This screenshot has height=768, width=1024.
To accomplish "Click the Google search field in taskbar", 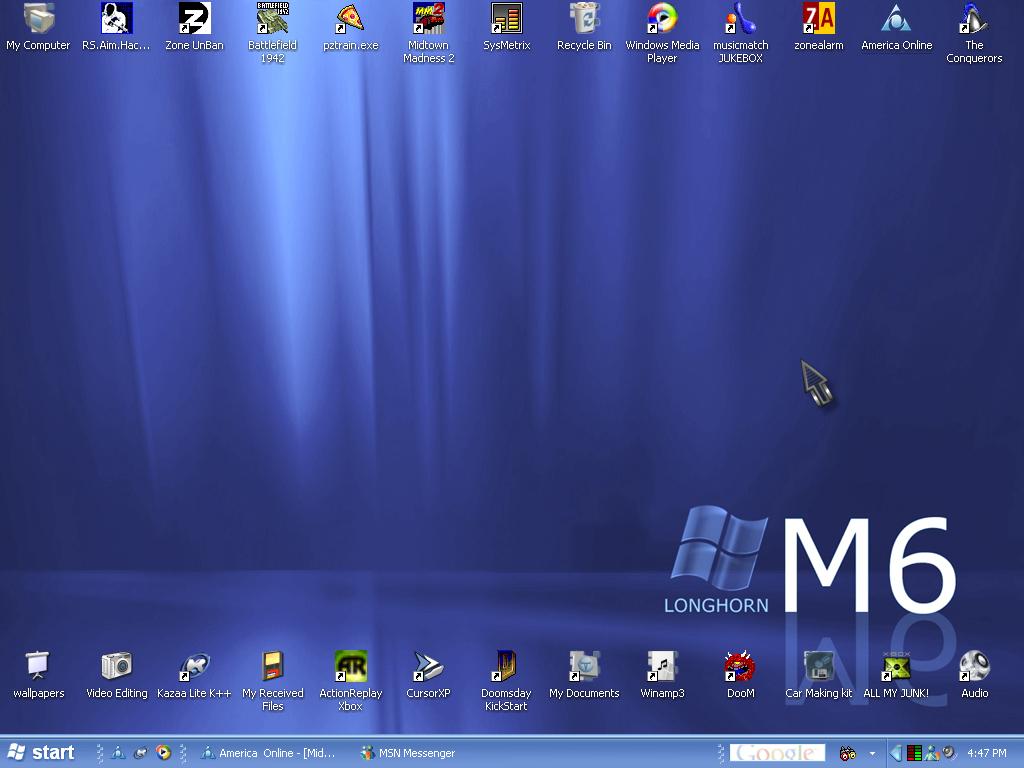I will pyautogui.click(x=777, y=753).
